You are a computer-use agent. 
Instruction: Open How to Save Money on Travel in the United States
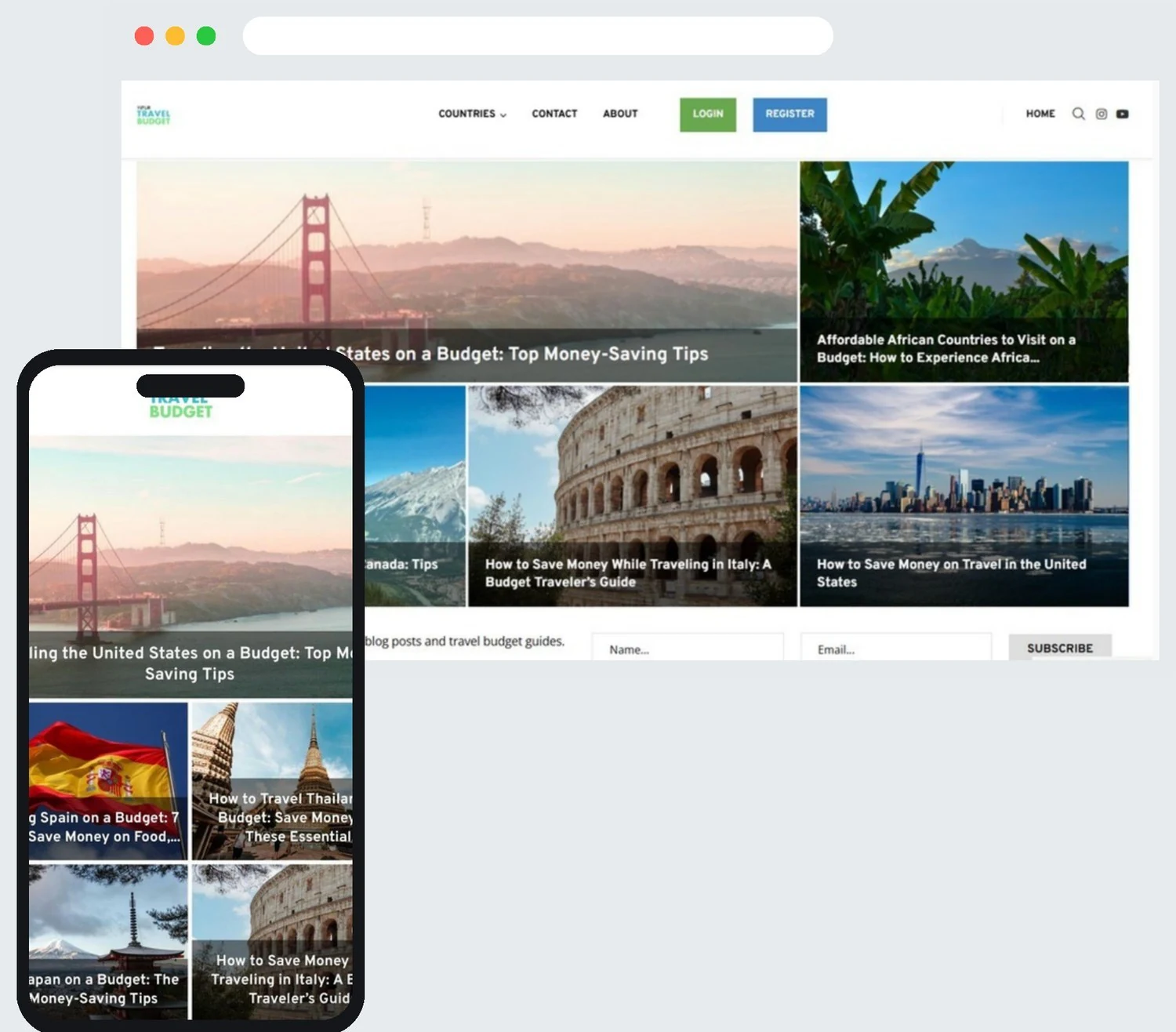[964, 496]
